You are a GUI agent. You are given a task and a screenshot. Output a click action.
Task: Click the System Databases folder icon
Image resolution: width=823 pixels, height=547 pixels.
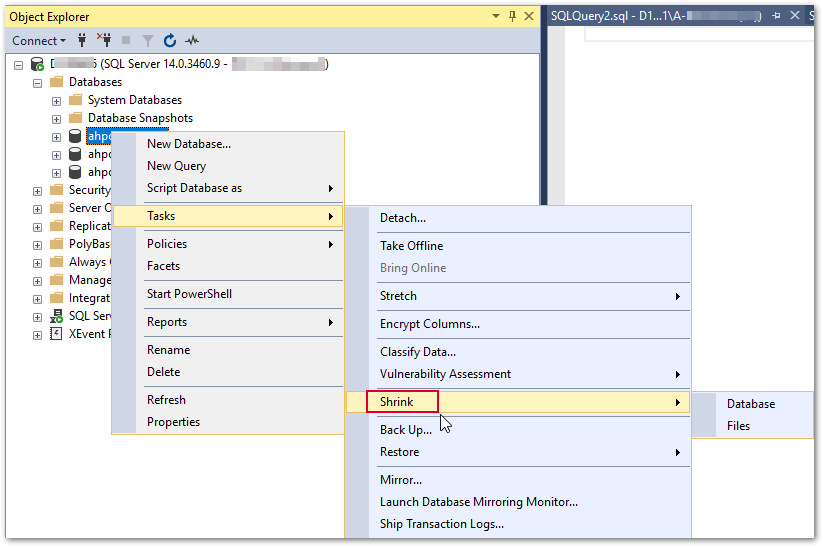[x=76, y=100]
